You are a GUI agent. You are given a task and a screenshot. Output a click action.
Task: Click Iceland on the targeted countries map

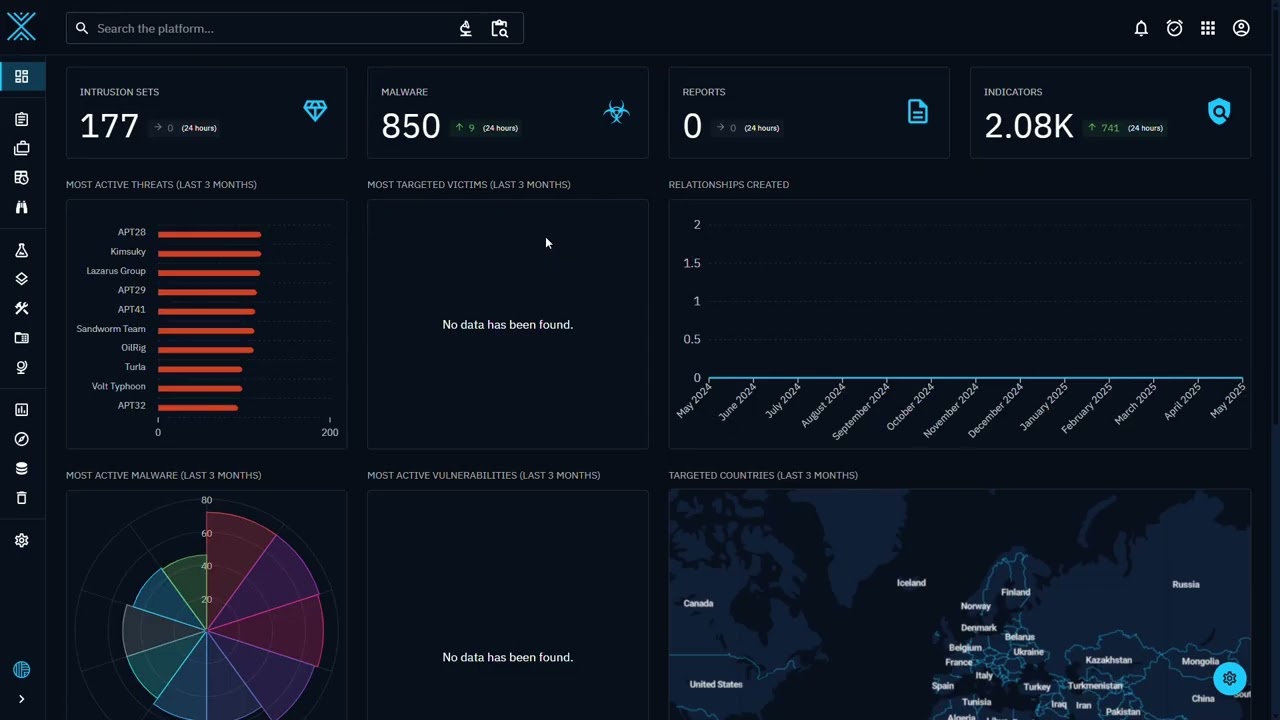click(911, 582)
